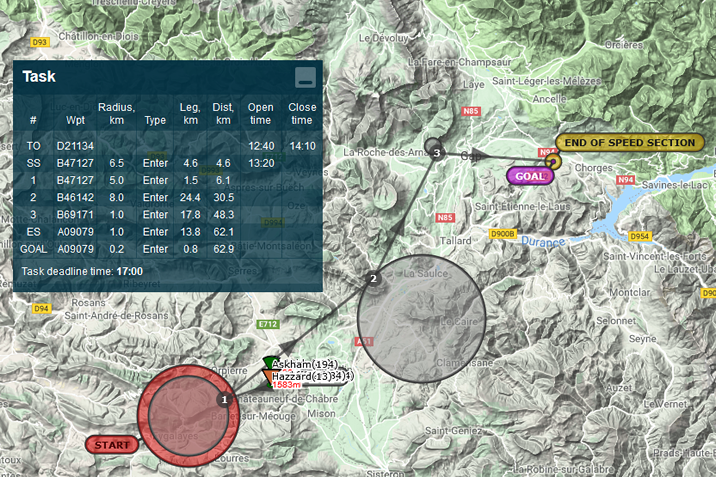Click the End of Speed Section circle marker
The height and width of the screenshot is (477, 716).
point(553,160)
